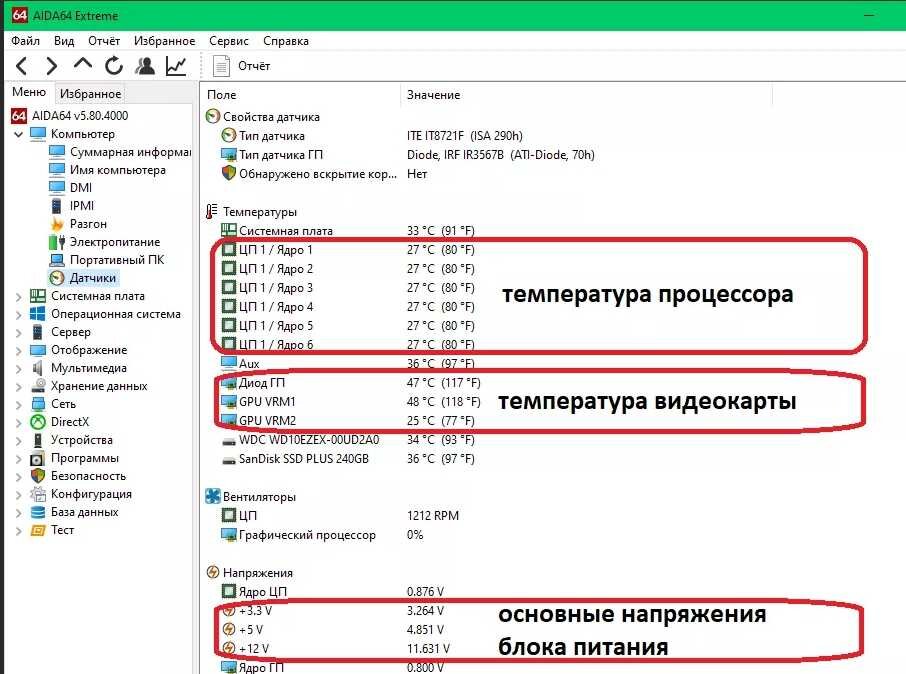906x674 pixels.
Task: Expand the Хранение данных node arrow
Action: point(18,386)
